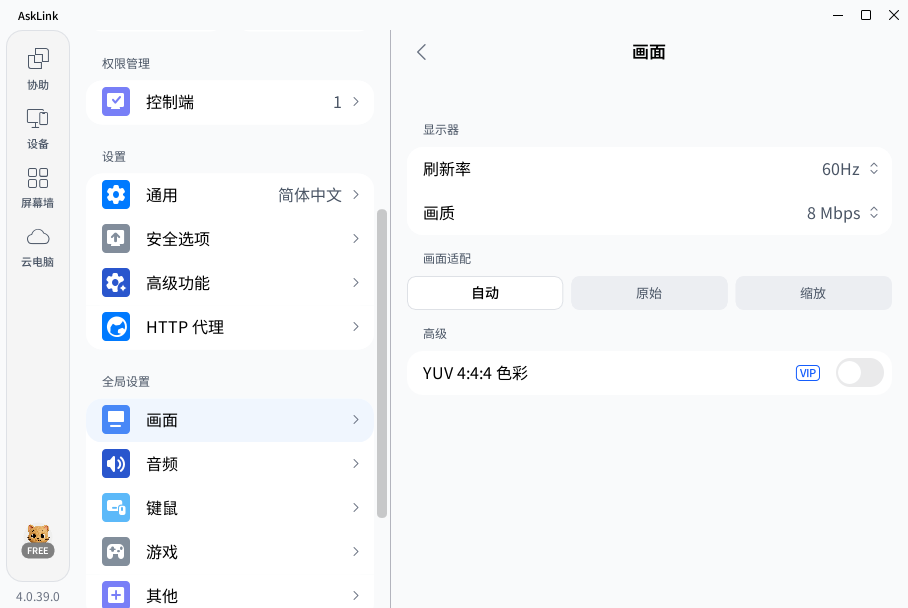908x608 pixels.
Task: Open the 安全选项 settings label
Action: (178, 239)
